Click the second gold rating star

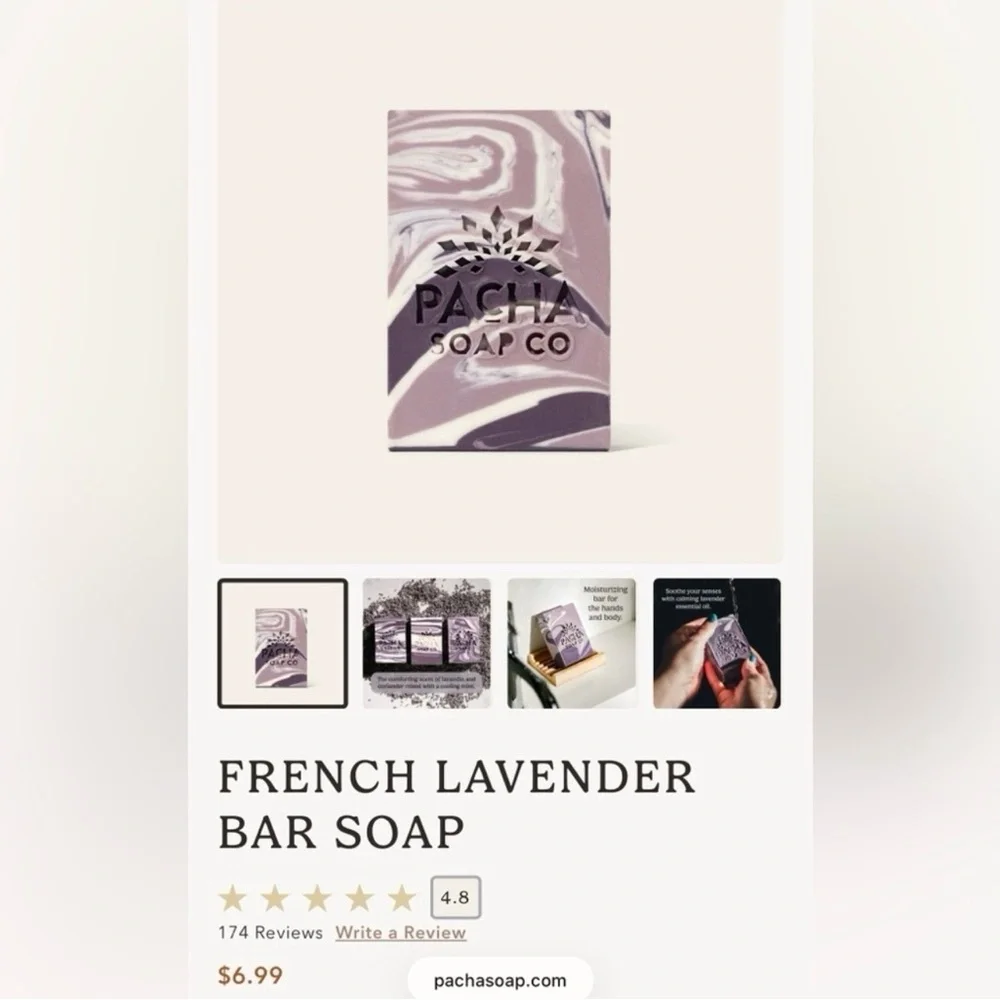(x=275, y=898)
